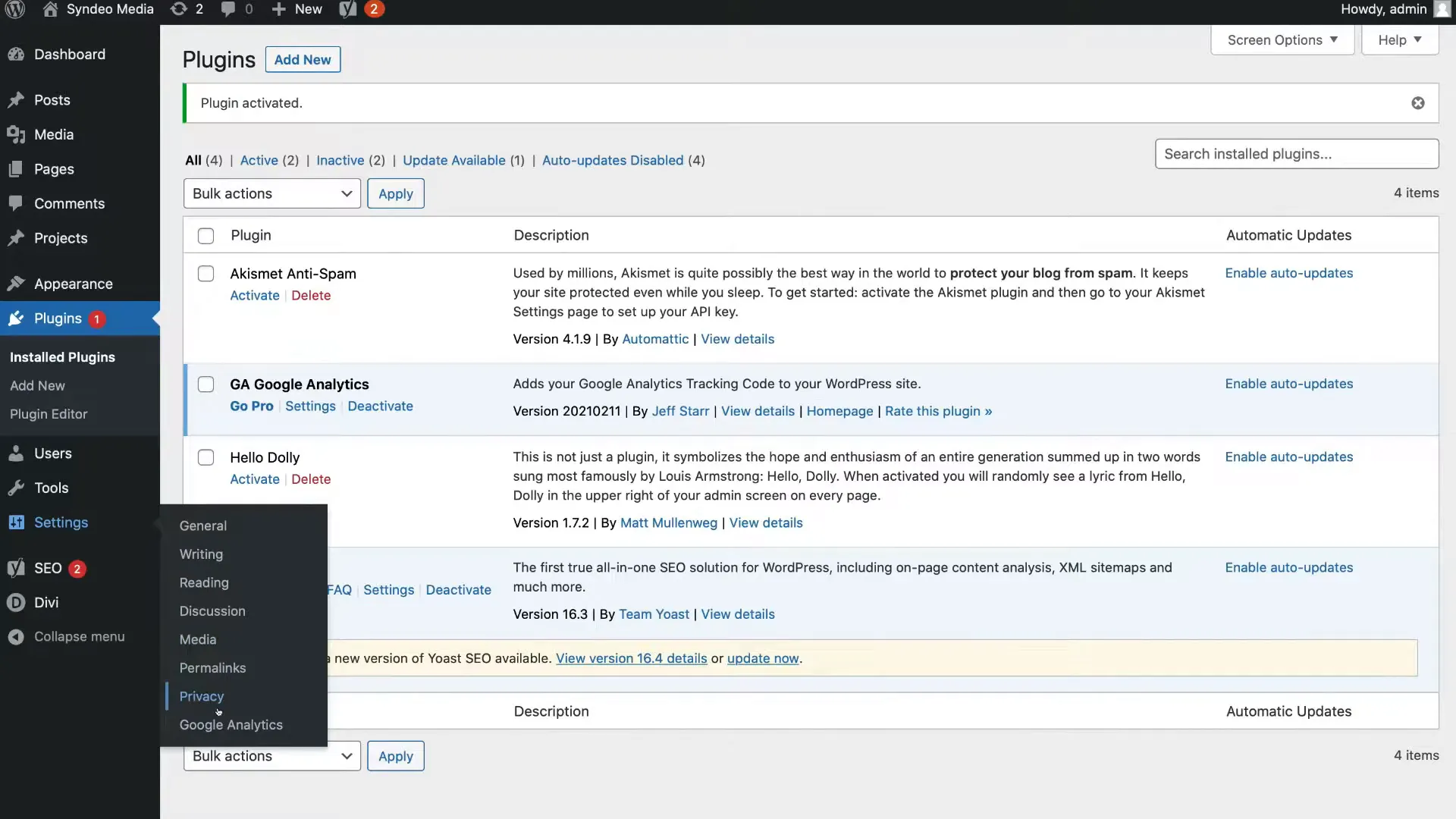Viewport: 1456px width, 819px height.
Task: Click the plus New icon in admin bar
Action: pyautogui.click(x=278, y=9)
